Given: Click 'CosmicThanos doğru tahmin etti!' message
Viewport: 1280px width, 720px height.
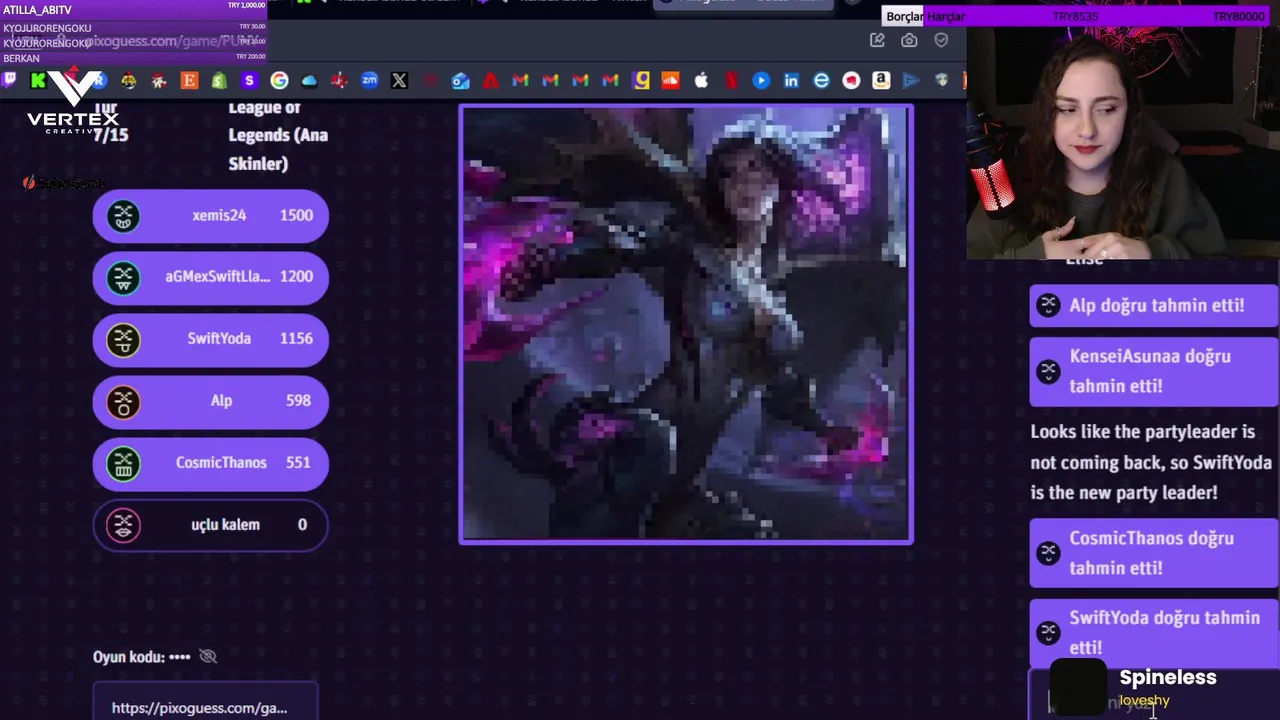Looking at the screenshot, I should [x=1154, y=553].
